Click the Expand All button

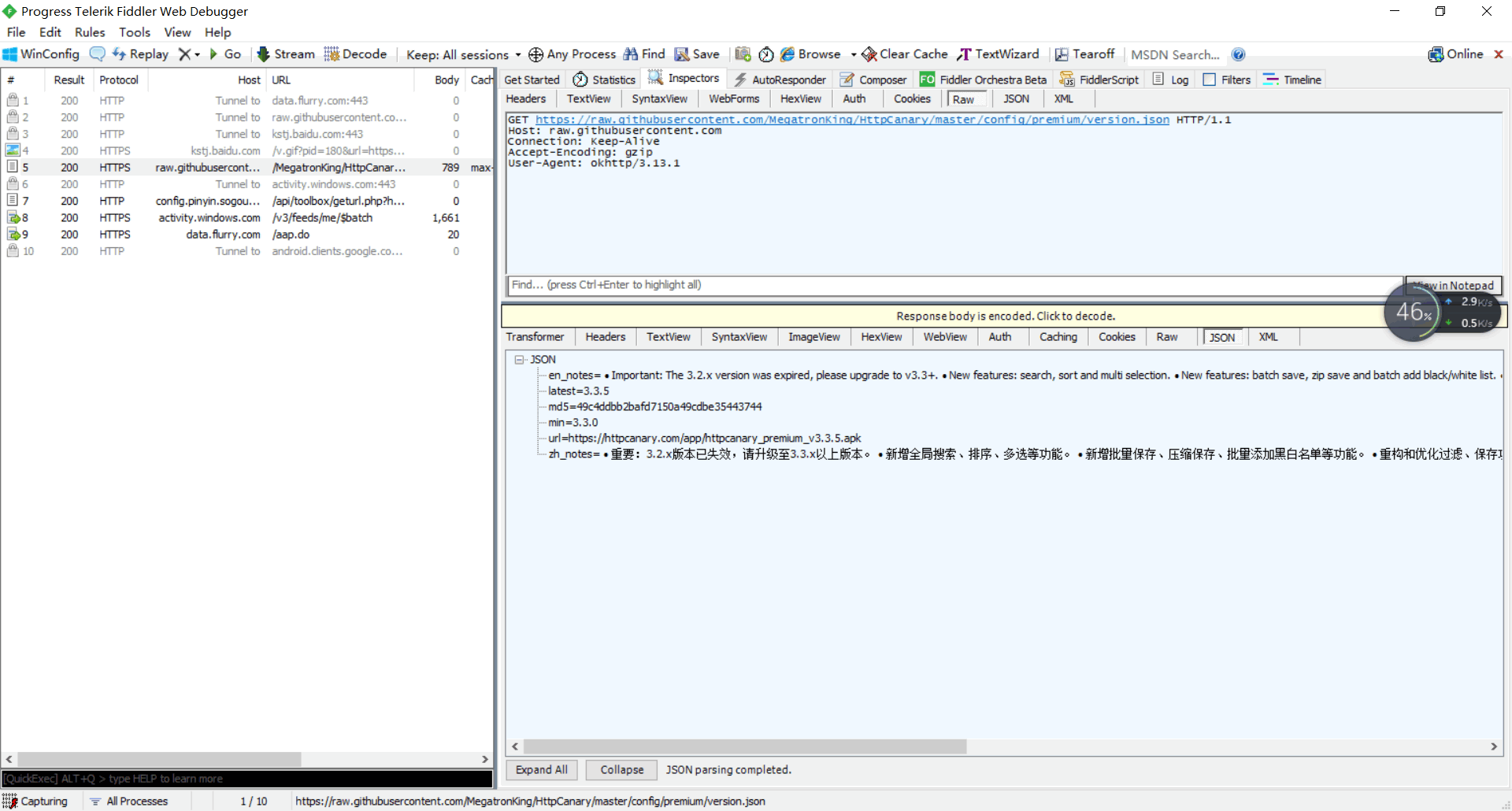(542, 769)
